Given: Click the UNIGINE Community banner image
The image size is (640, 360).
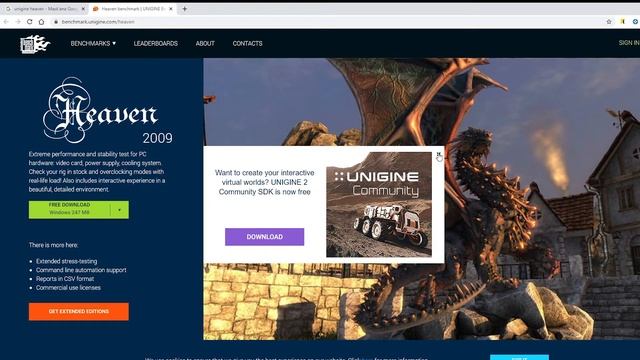Looking at the screenshot, I should [x=379, y=204].
